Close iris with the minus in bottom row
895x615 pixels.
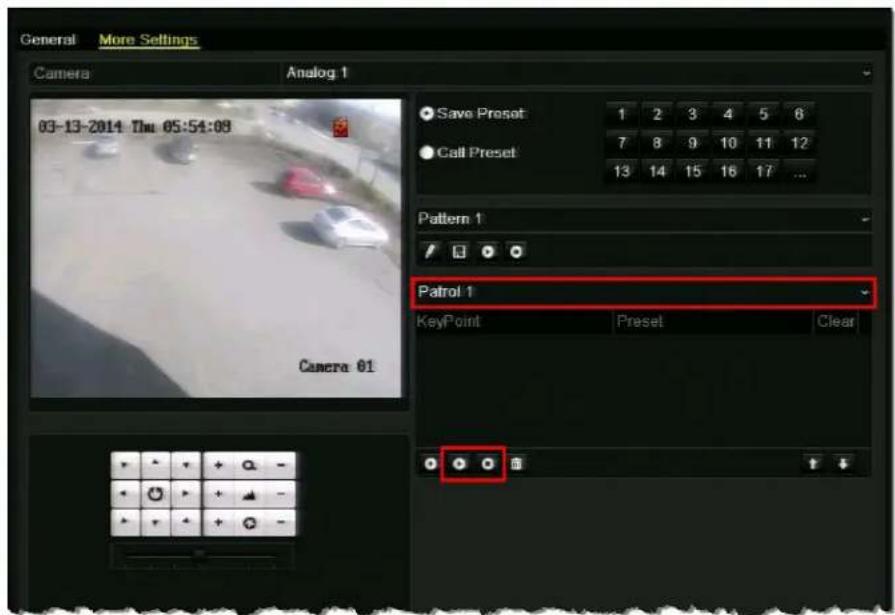[x=280, y=522]
